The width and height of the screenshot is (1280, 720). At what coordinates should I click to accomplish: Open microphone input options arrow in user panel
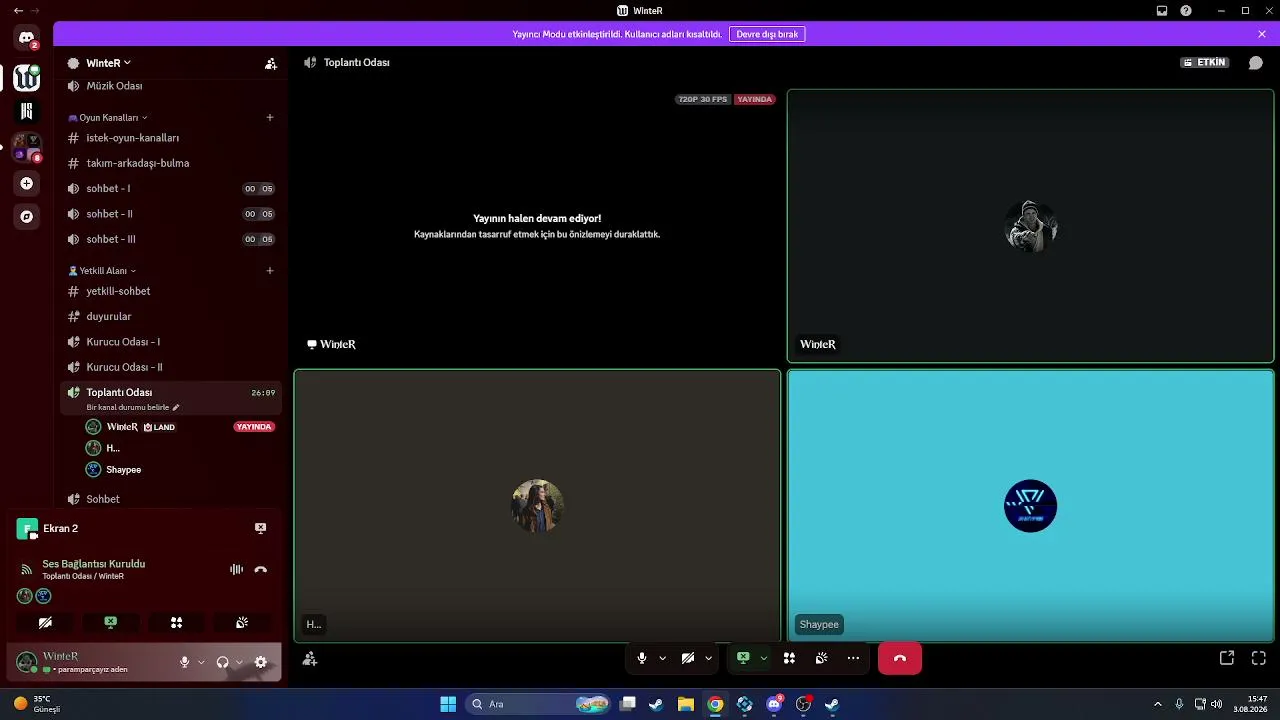201,662
